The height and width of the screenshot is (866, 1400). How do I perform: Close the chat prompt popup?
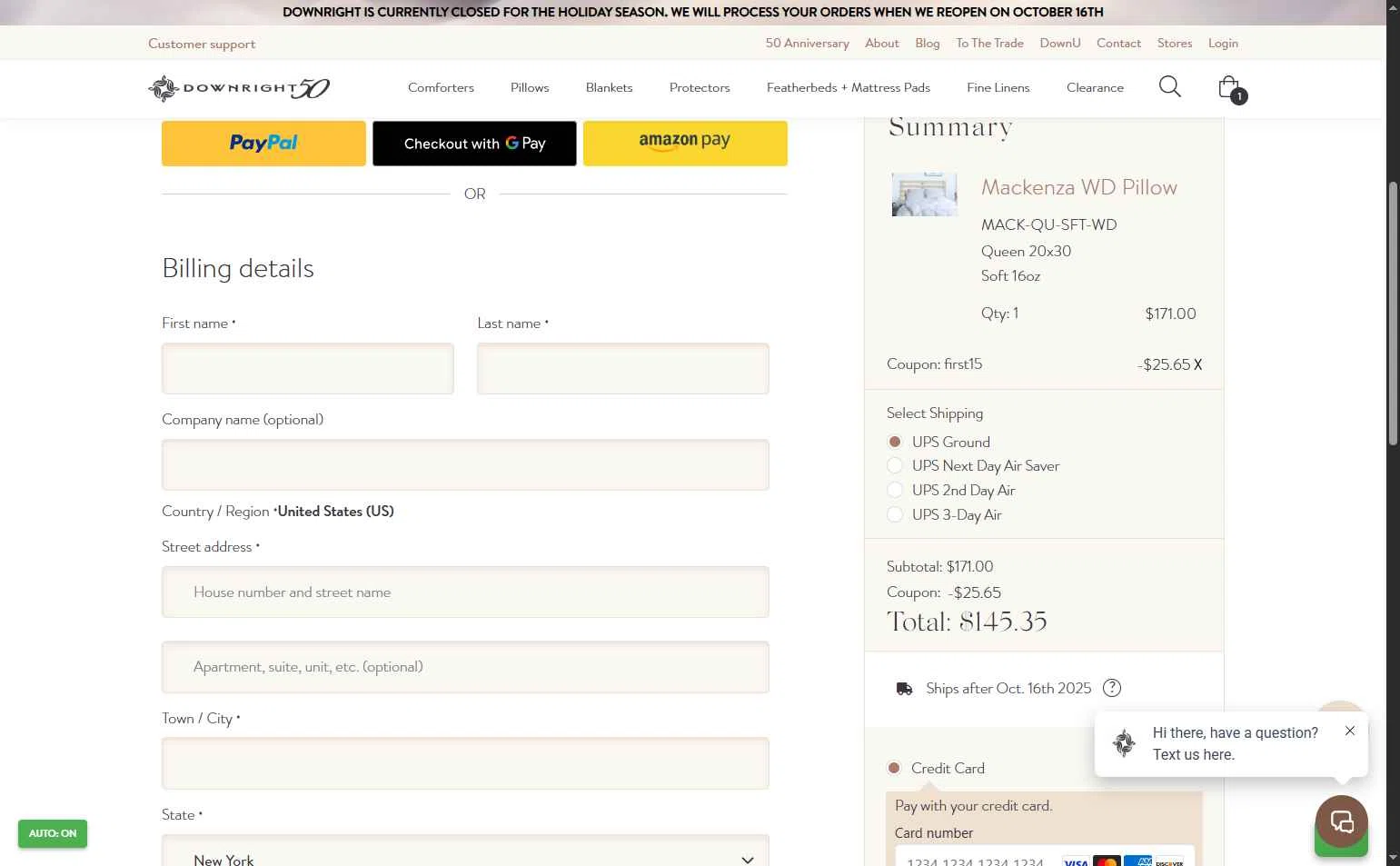pyautogui.click(x=1350, y=731)
